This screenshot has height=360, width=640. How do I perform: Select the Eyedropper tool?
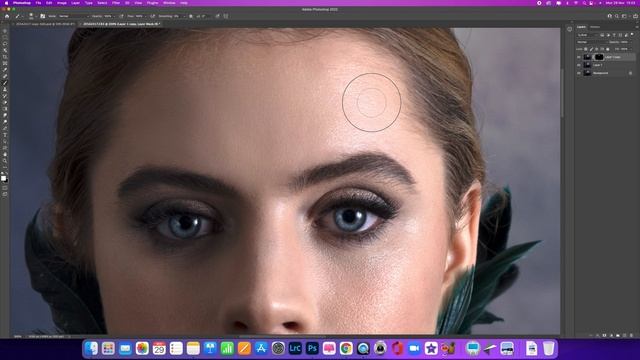[x=5, y=70]
